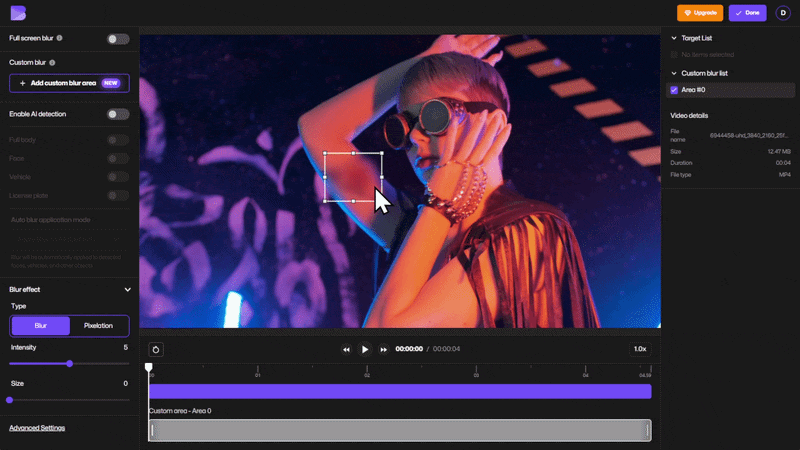
Task: Click the Size slider handle
Action: 9,400
